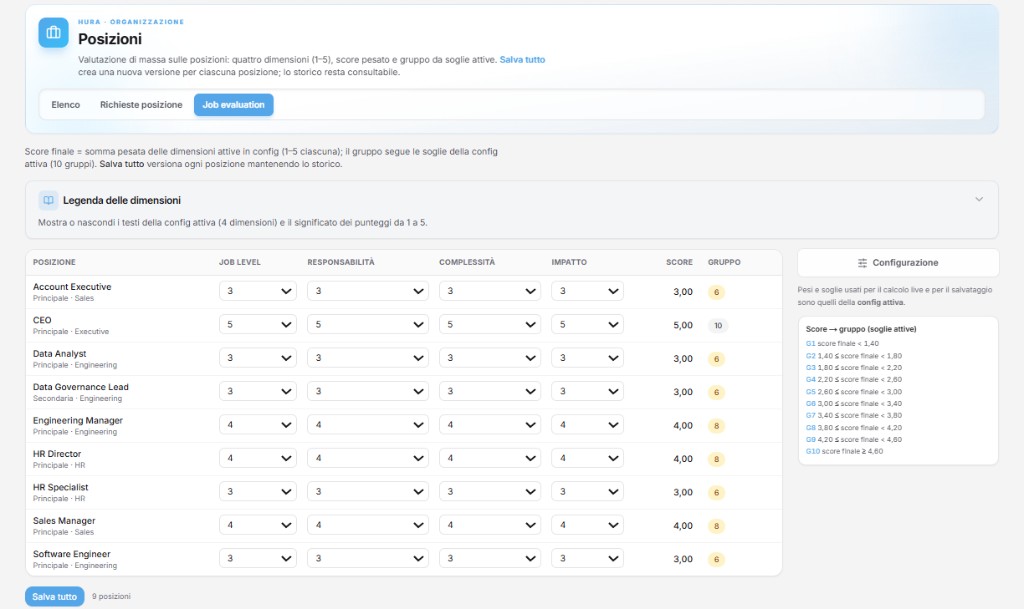This screenshot has height=609, width=1024.
Task: Click the Software Engineer position name
Action: coord(72,554)
